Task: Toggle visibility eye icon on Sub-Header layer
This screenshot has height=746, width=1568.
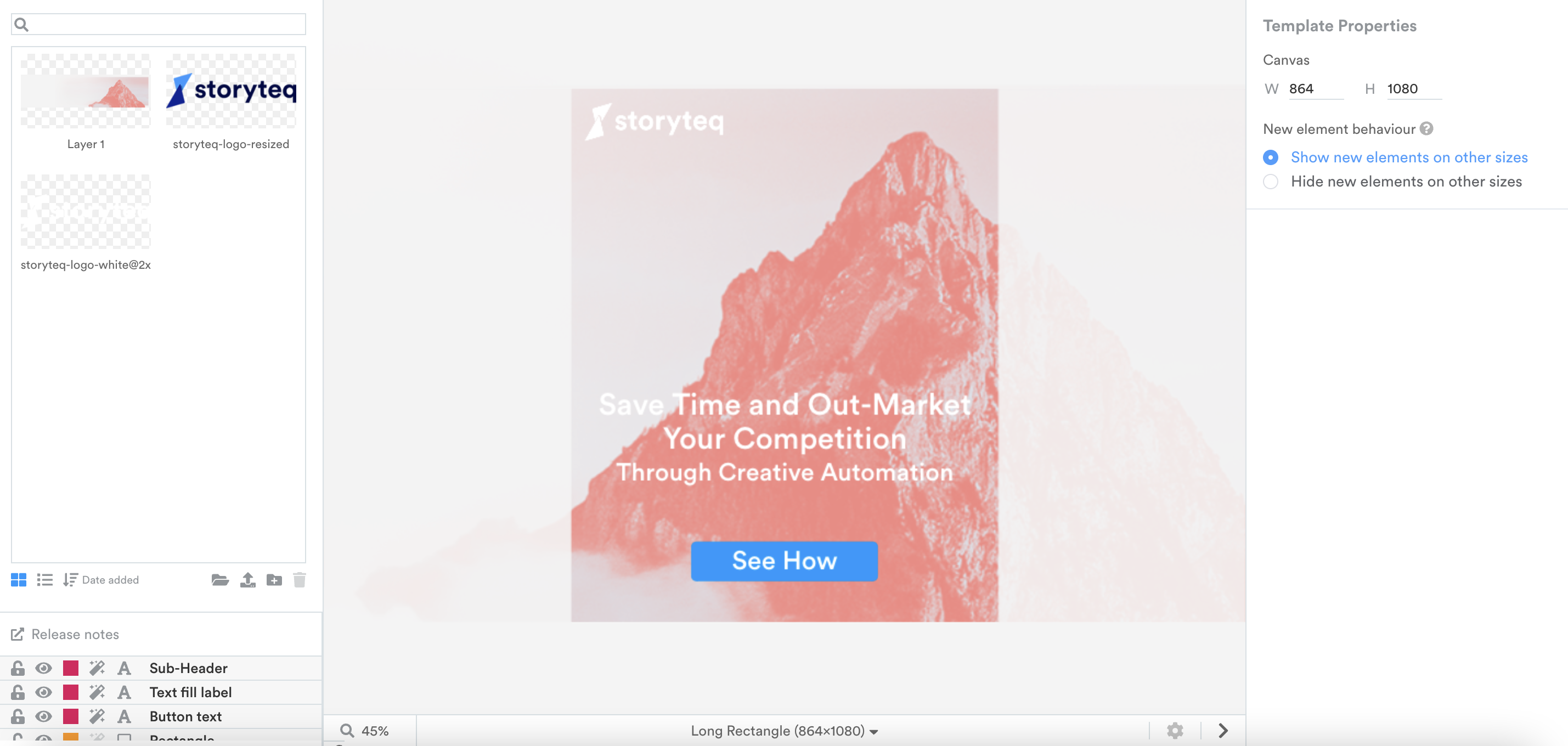Action: (x=44, y=668)
